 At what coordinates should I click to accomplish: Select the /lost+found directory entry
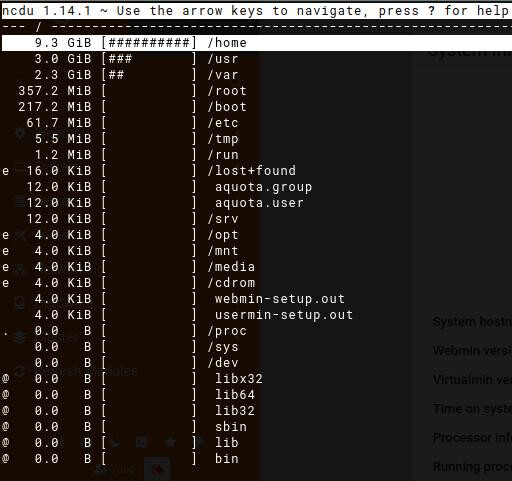pyautogui.click(x=251, y=171)
